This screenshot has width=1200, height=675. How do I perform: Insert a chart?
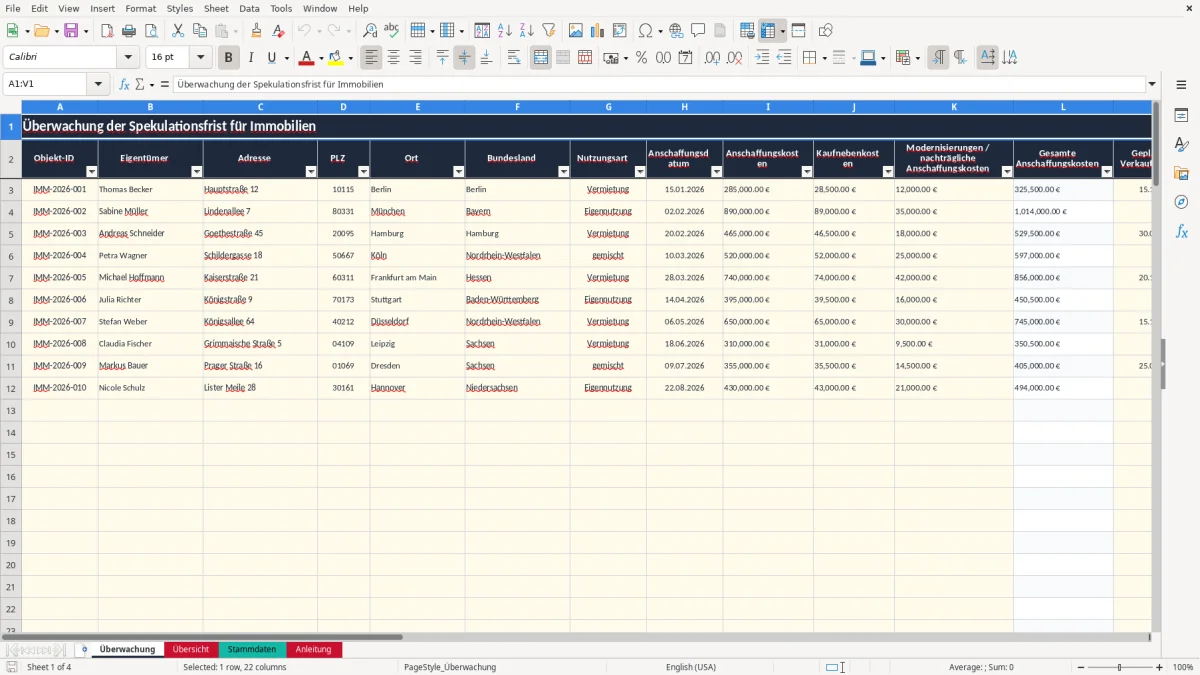pyautogui.click(x=598, y=31)
